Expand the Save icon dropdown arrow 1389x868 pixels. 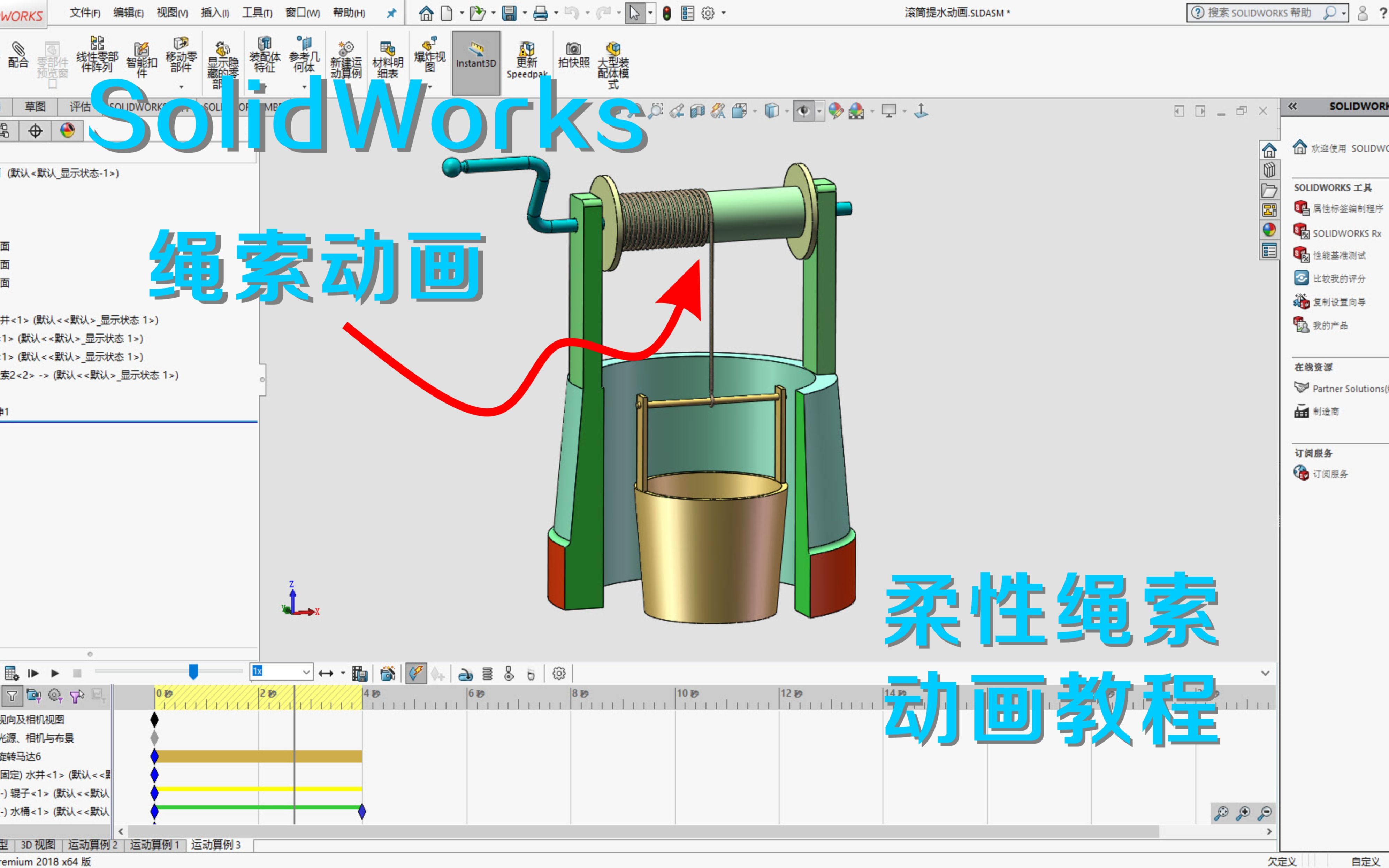click(524, 13)
